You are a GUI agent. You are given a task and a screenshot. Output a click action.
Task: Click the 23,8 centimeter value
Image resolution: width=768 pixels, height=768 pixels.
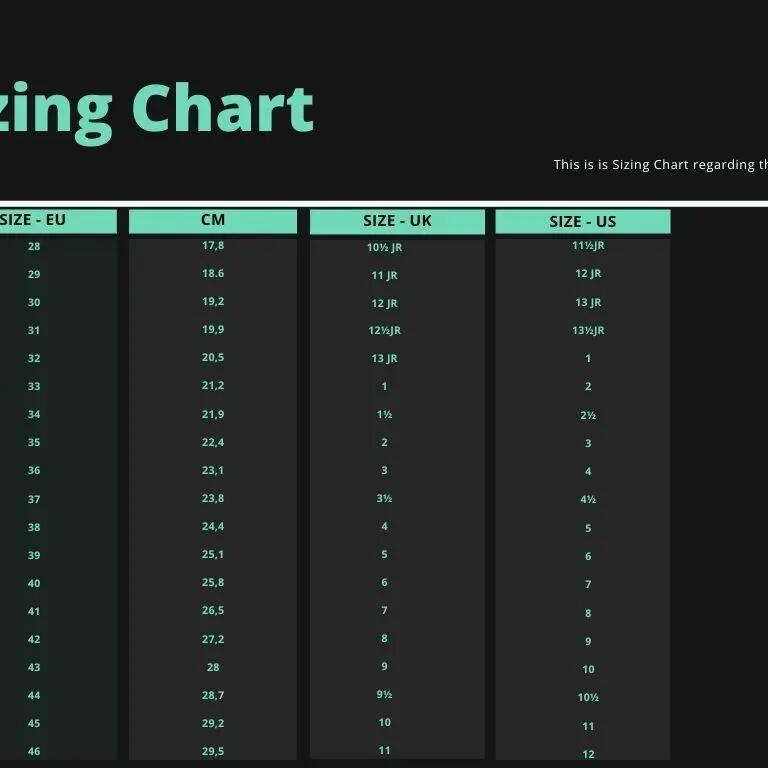[213, 498]
